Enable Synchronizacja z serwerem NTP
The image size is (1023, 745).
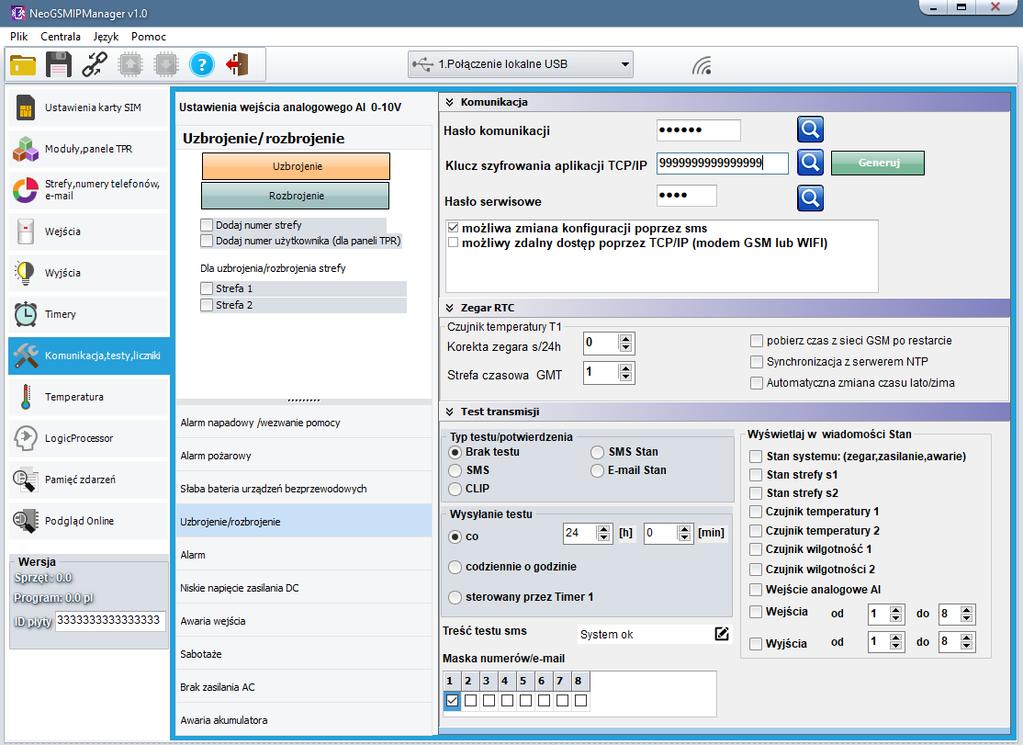pyautogui.click(x=756, y=361)
